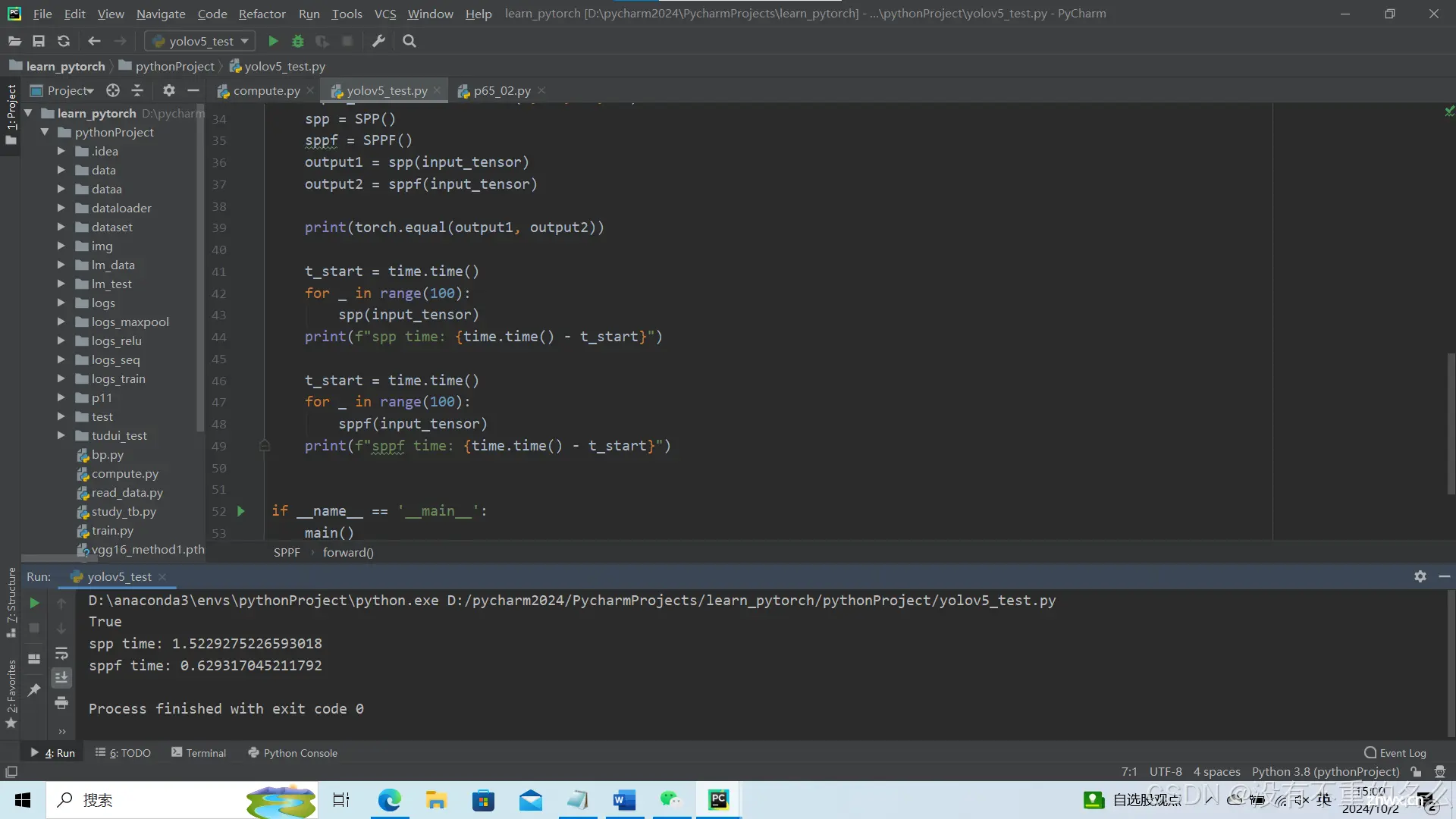
Task: Hide the Project panel with minus icon
Action: [193, 90]
